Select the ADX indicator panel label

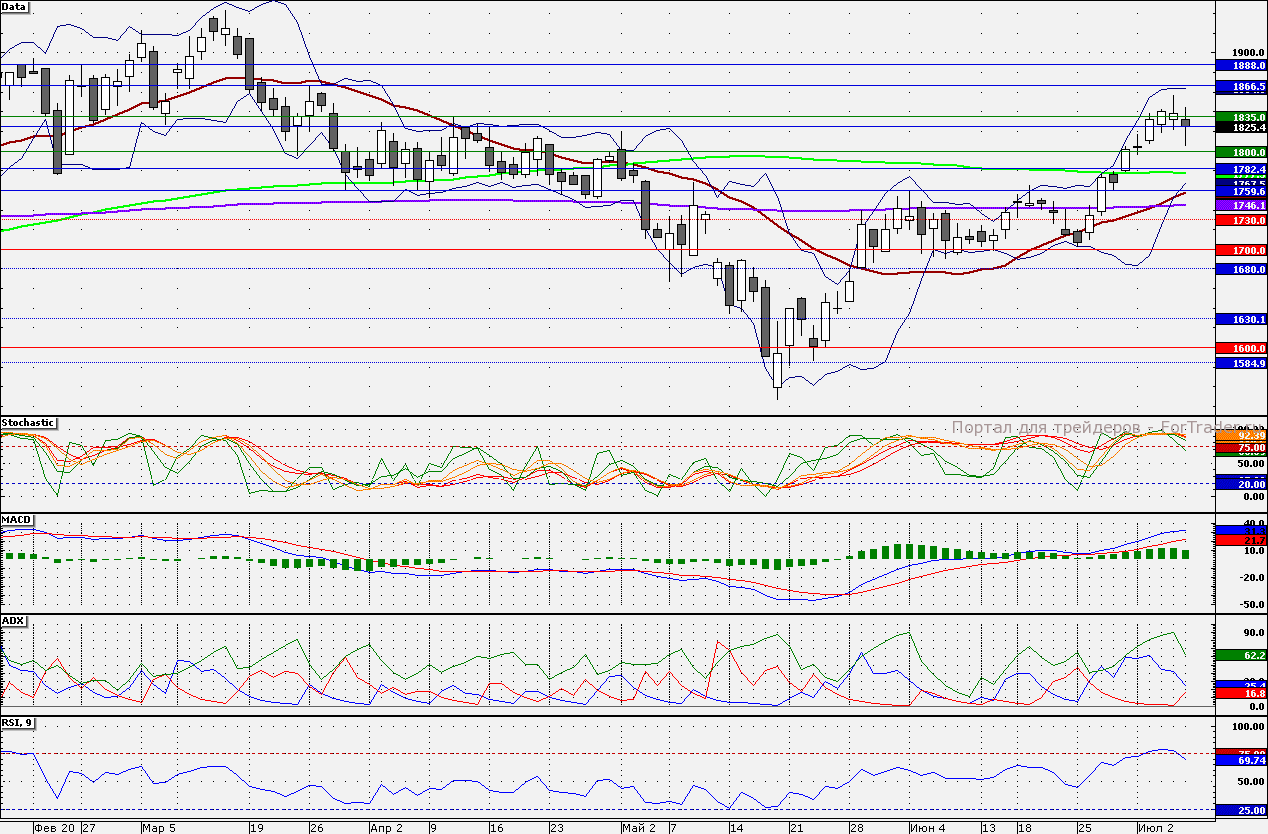point(14,621)
